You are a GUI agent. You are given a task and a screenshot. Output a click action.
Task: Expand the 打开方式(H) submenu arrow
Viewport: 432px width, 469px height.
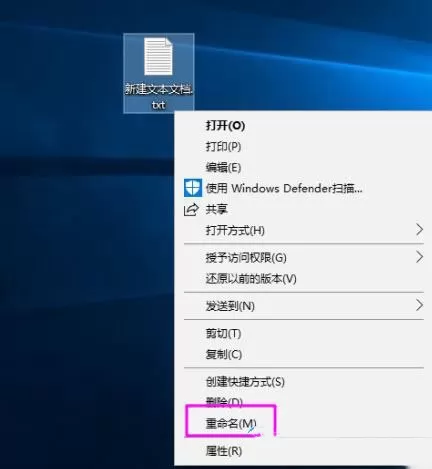420,230
